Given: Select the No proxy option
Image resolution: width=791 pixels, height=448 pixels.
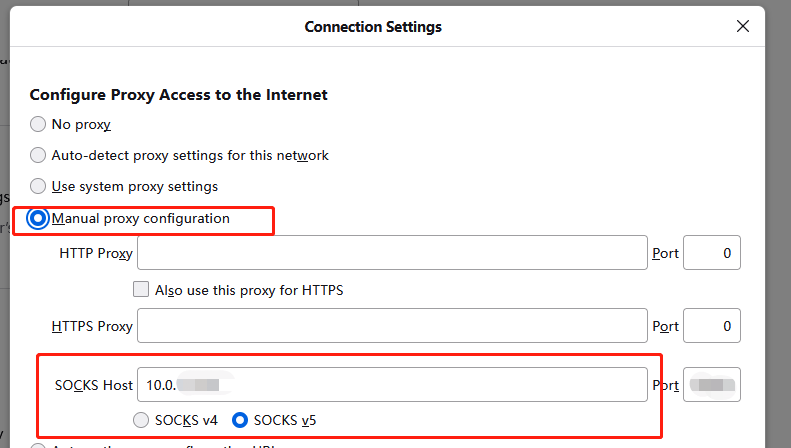Looking at the screenshot, I should (38, 125).
